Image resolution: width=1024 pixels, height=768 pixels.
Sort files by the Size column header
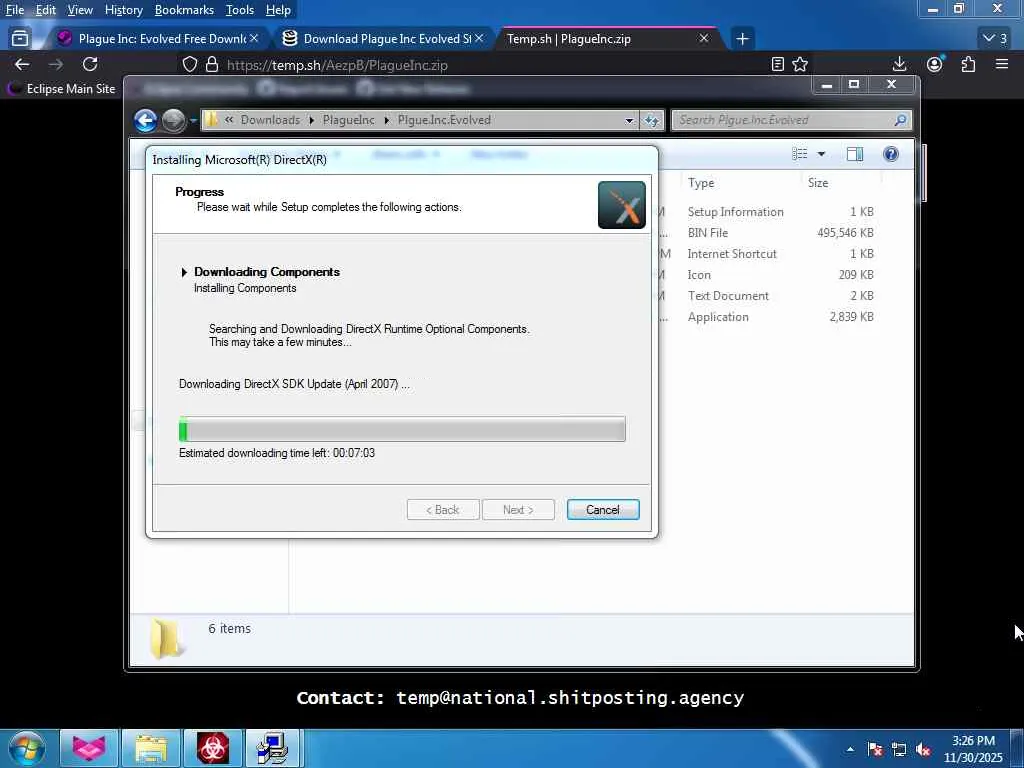pyautogui.click(x=841, y=183)
